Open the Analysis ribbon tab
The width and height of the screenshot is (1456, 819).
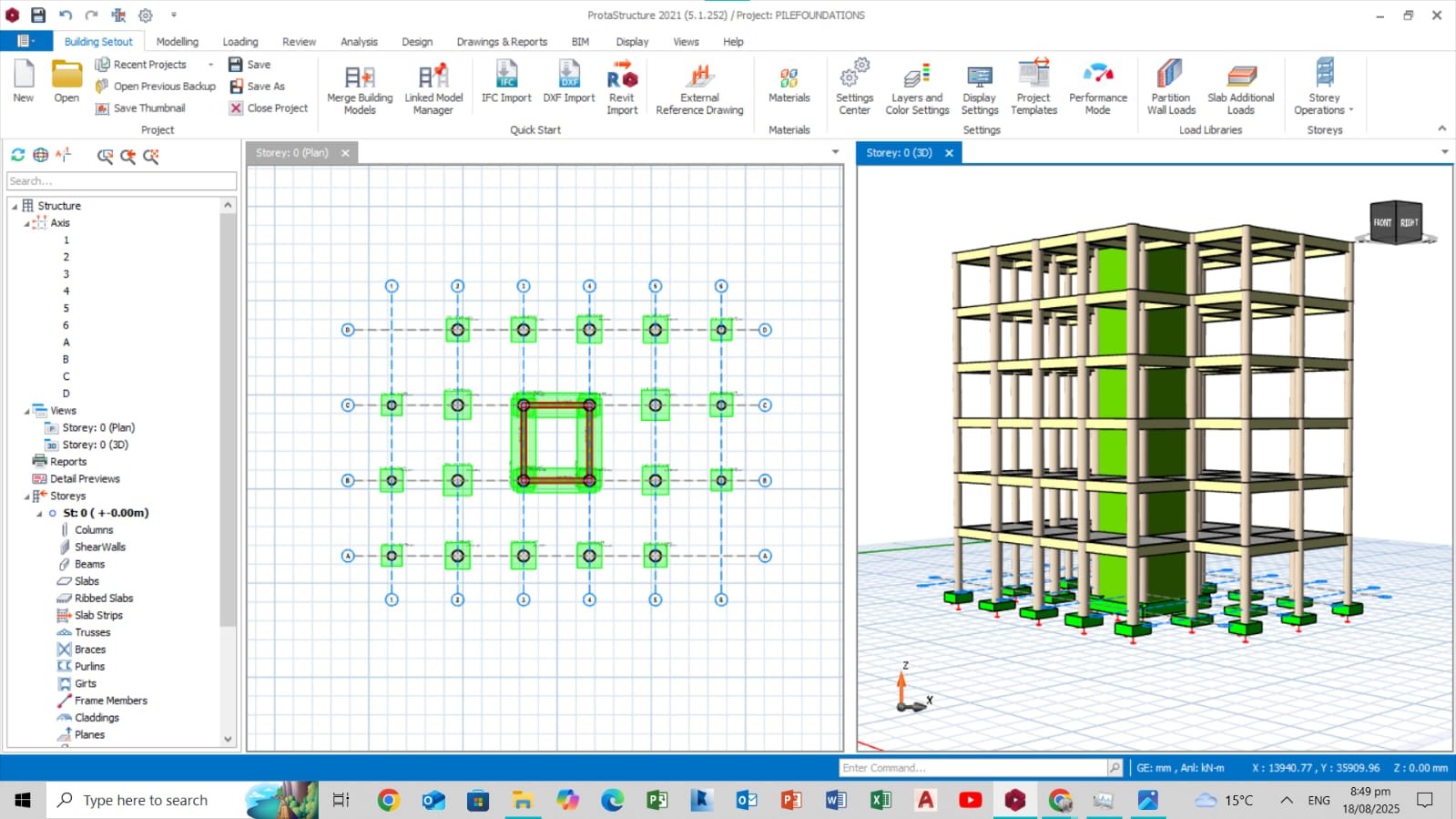point(359,42)
